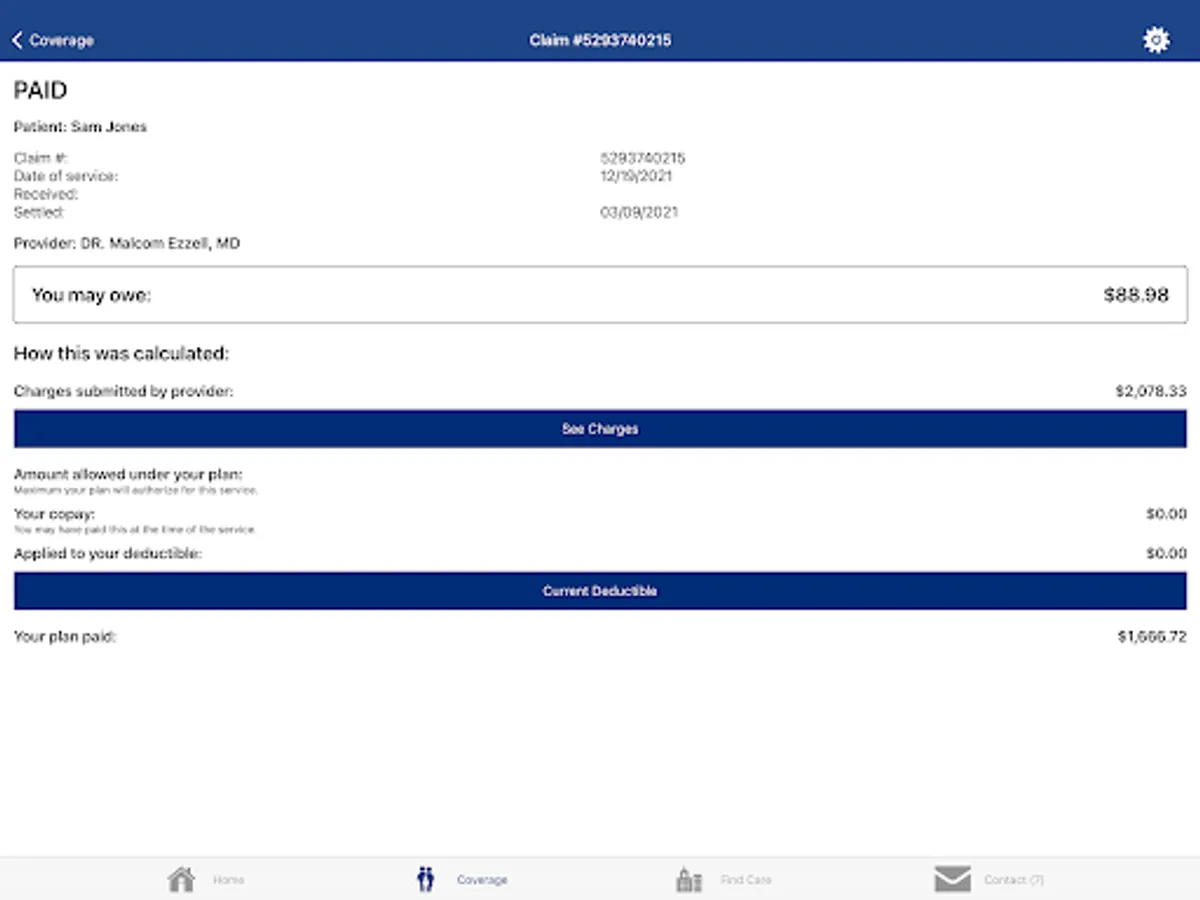Click the settled date 03/09/2021

(639, 212)
